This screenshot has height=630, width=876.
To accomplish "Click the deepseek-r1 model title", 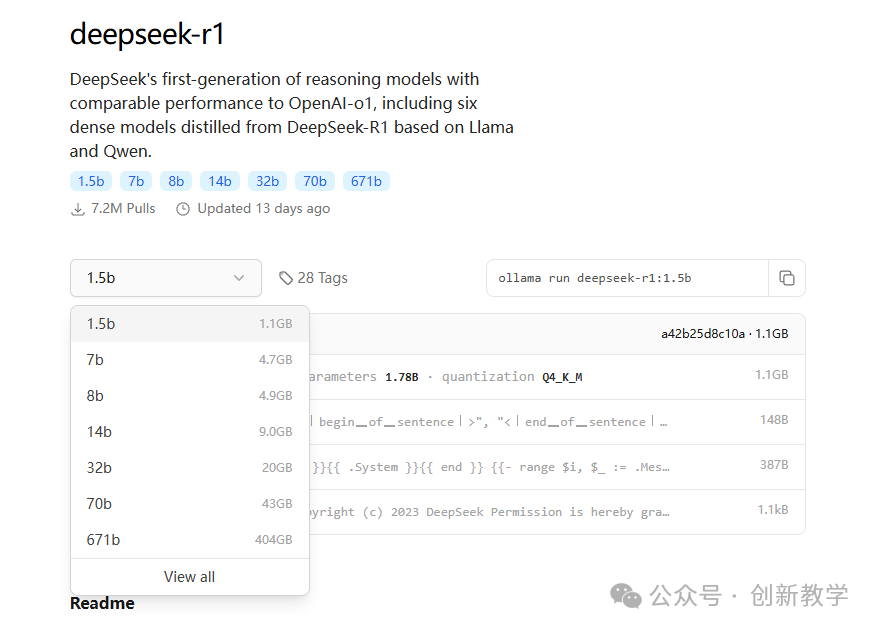I will pos(147,34).
